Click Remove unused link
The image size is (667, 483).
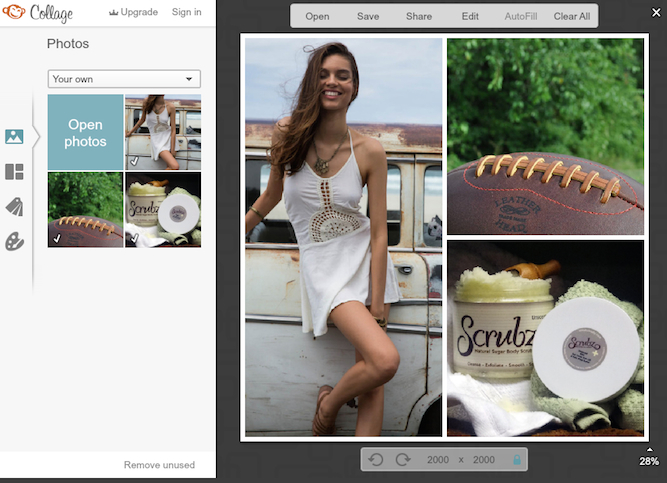[159, 465]
